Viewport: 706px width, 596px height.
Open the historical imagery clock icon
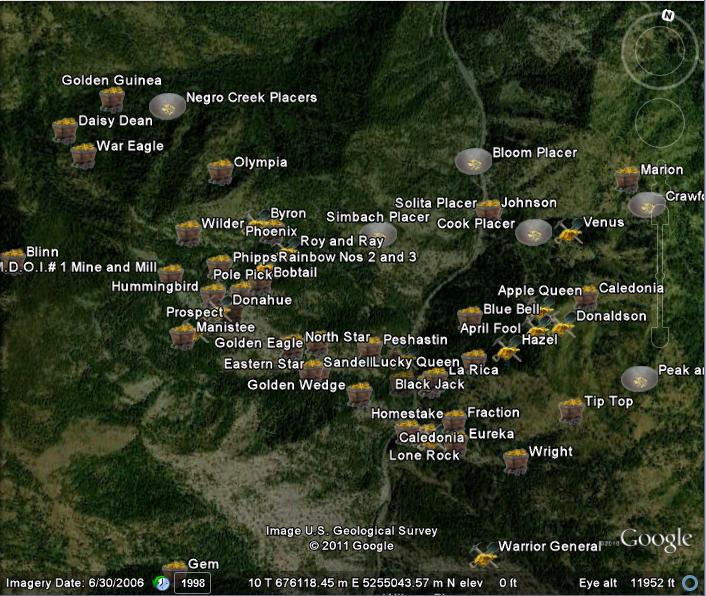[162, 583]
